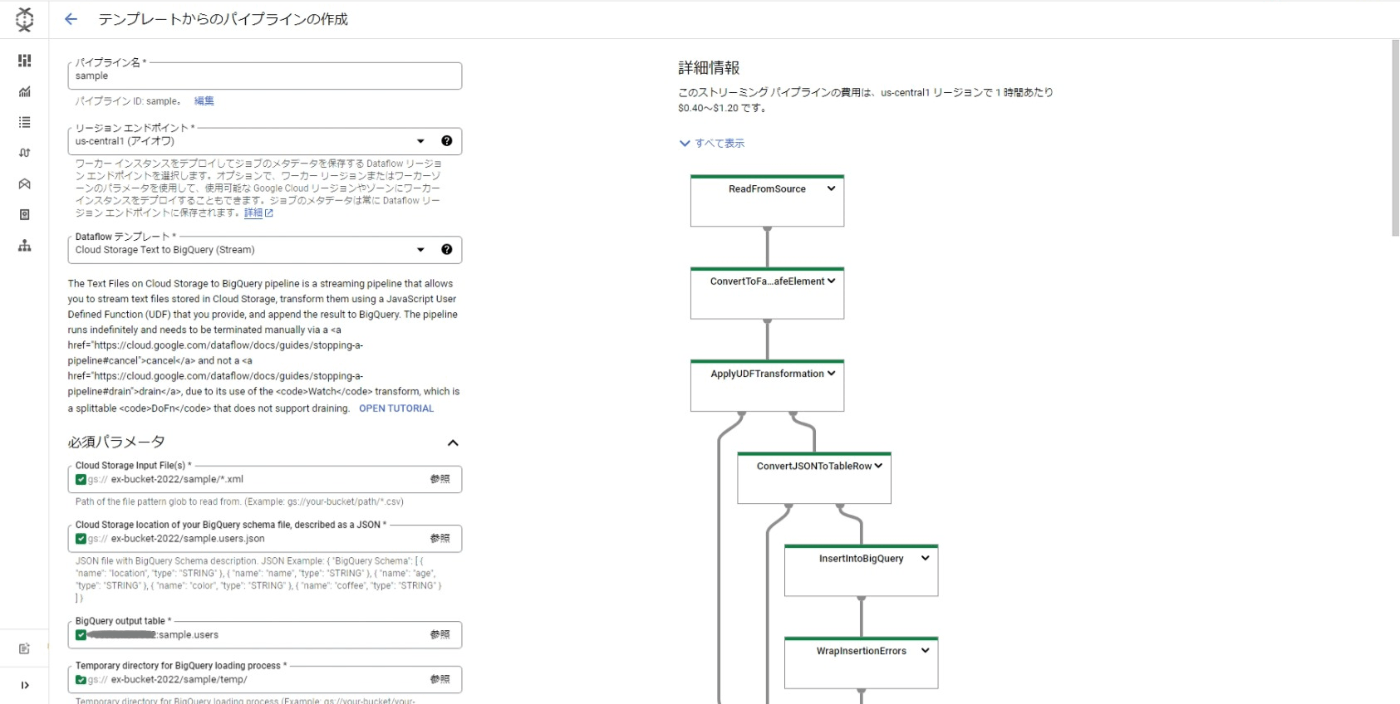Open the Overview dashboard sidebar icon

[24, 61]
